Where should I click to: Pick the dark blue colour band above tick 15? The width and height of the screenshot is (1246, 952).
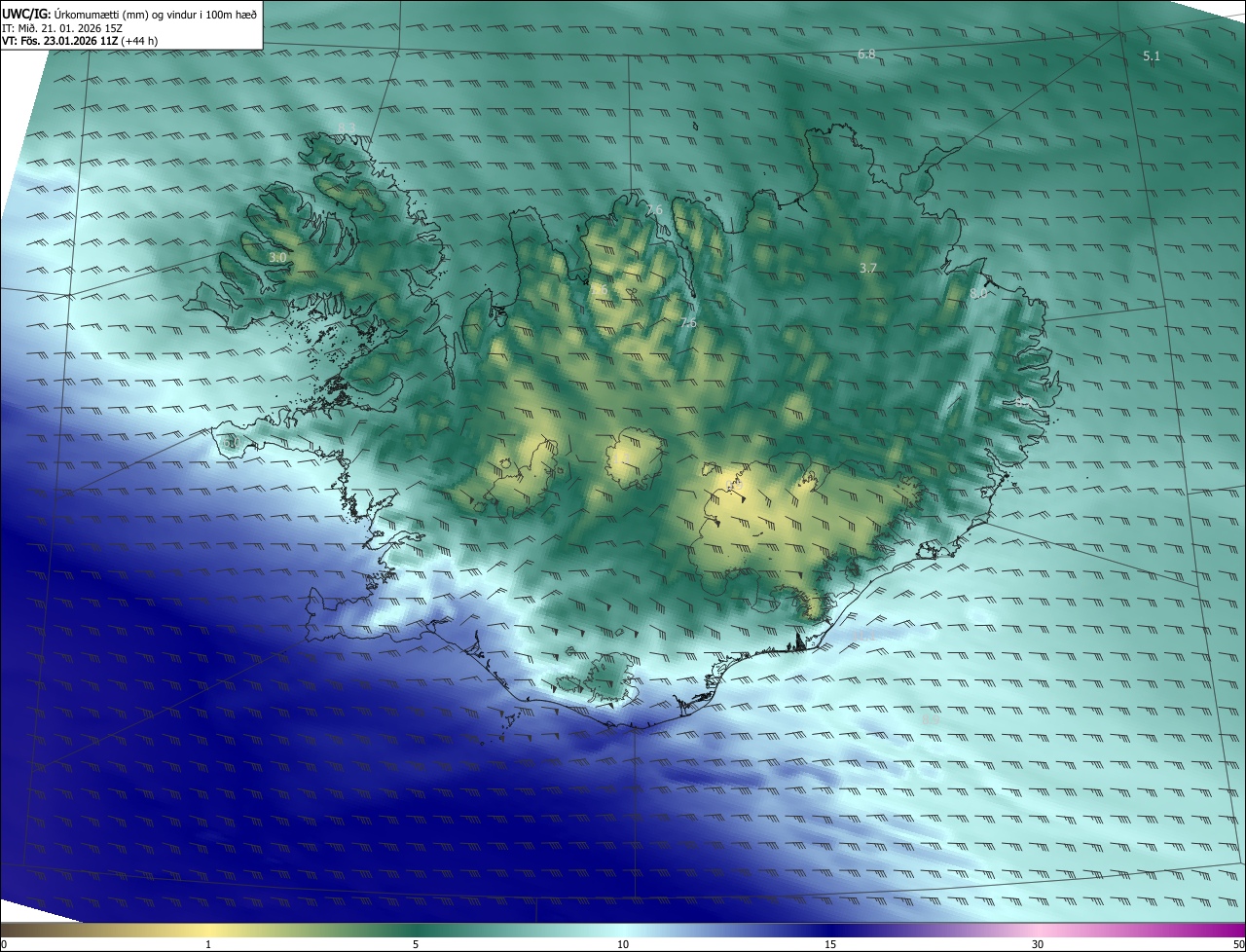(x=830, y=930)
